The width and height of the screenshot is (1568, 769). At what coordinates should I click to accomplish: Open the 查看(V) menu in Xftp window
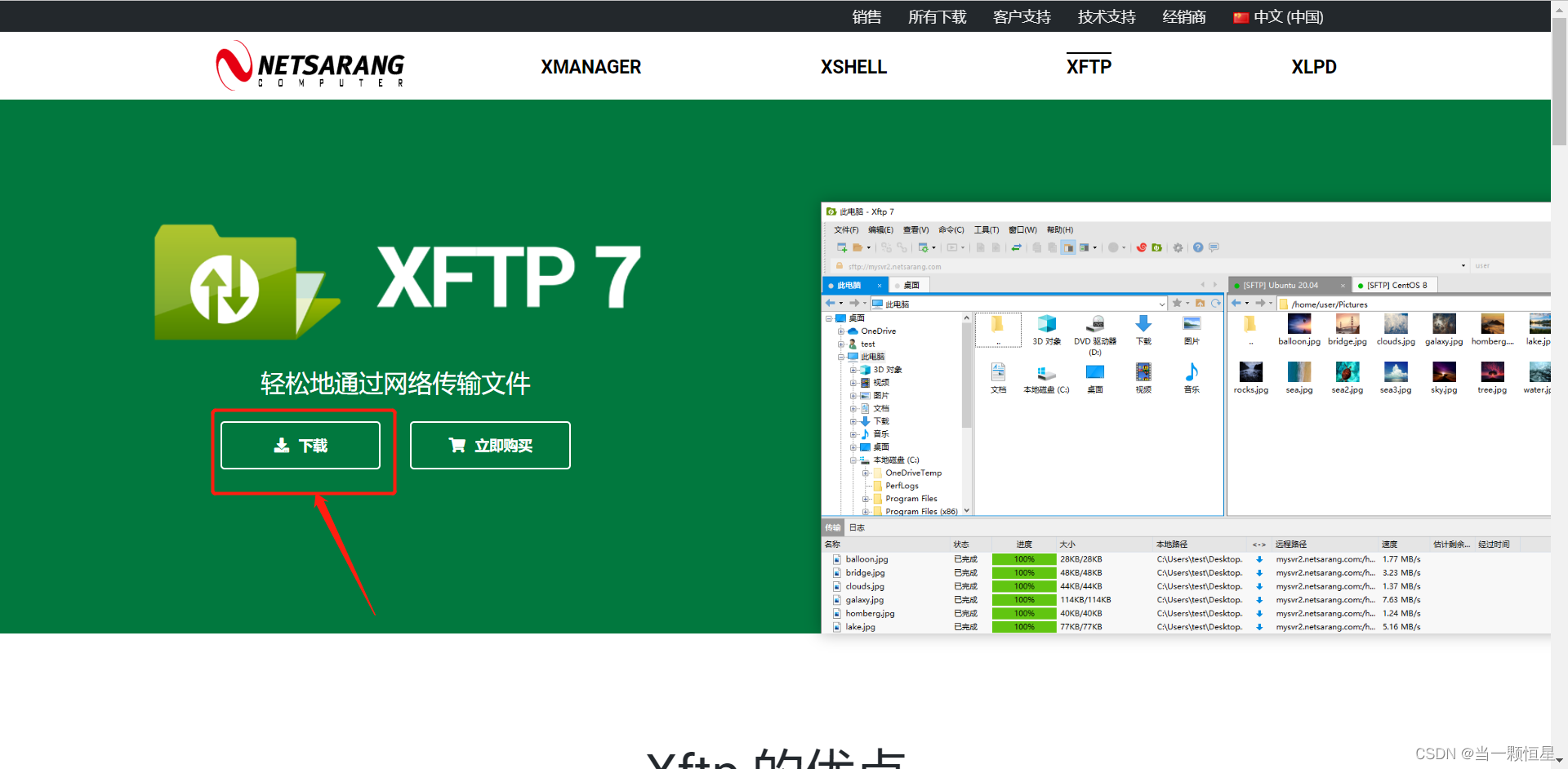[915, 230]
